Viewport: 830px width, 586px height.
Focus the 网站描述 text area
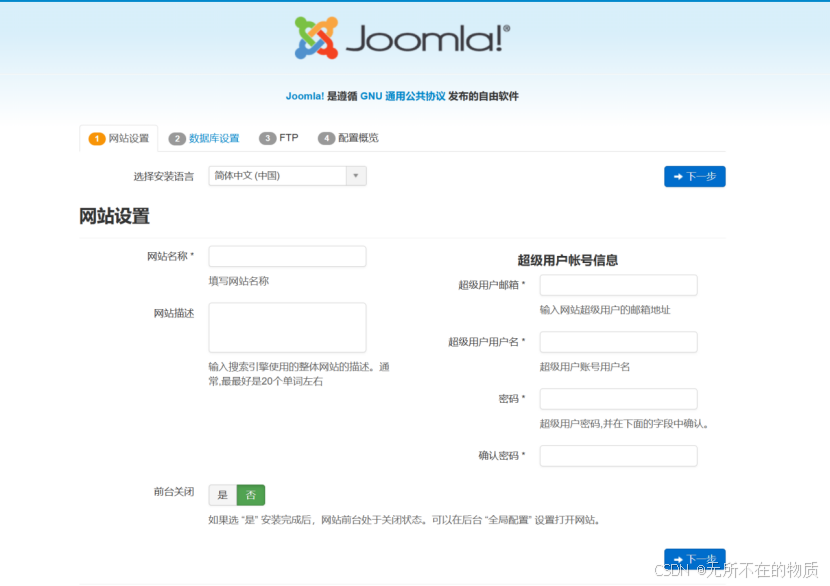pyautogui.click(x=287, y=328)
